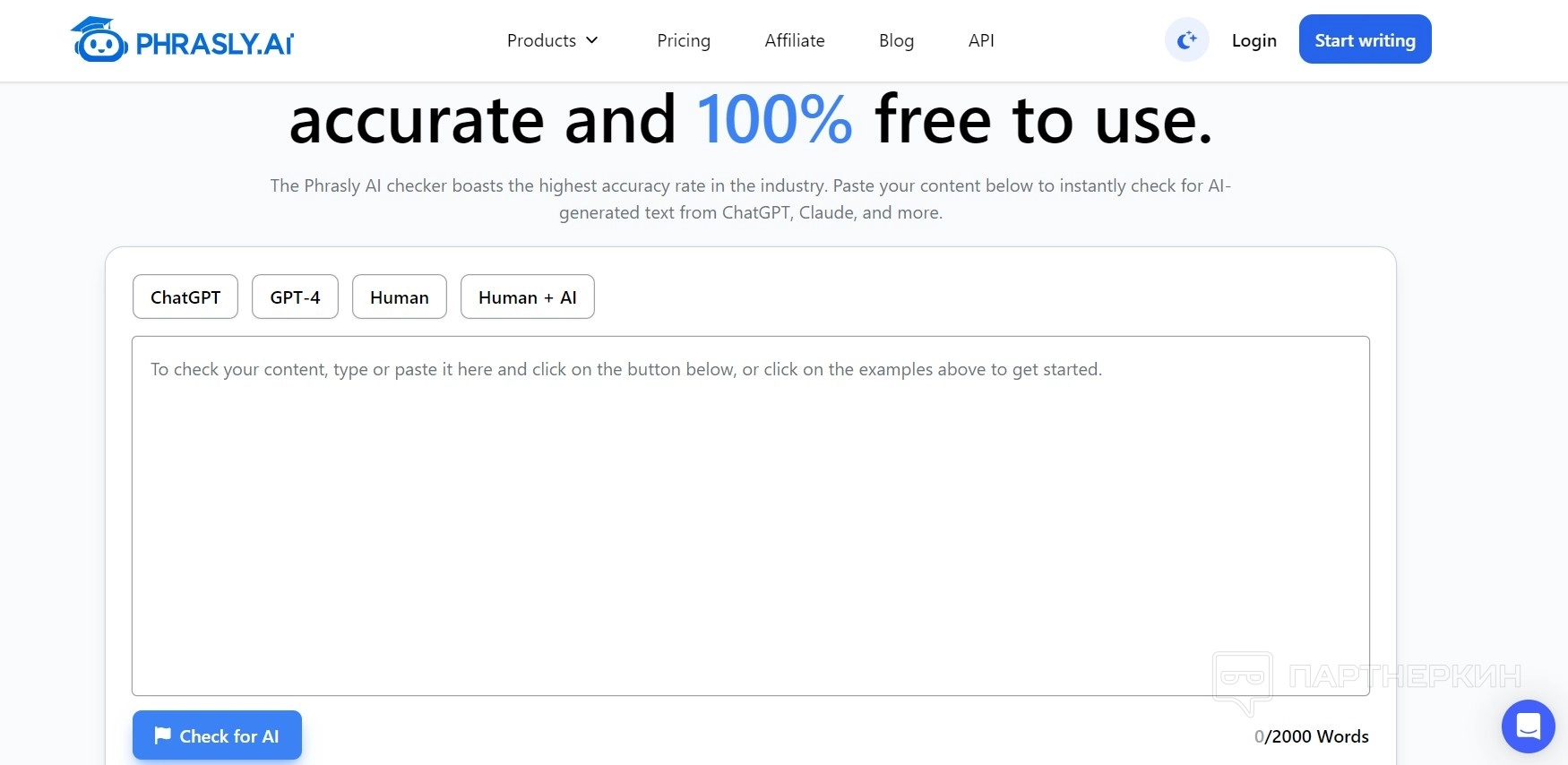Screen dimensions: 1568x765
Task: Click the 0/2000 Words counter
Action: (x=1312, y=736)
